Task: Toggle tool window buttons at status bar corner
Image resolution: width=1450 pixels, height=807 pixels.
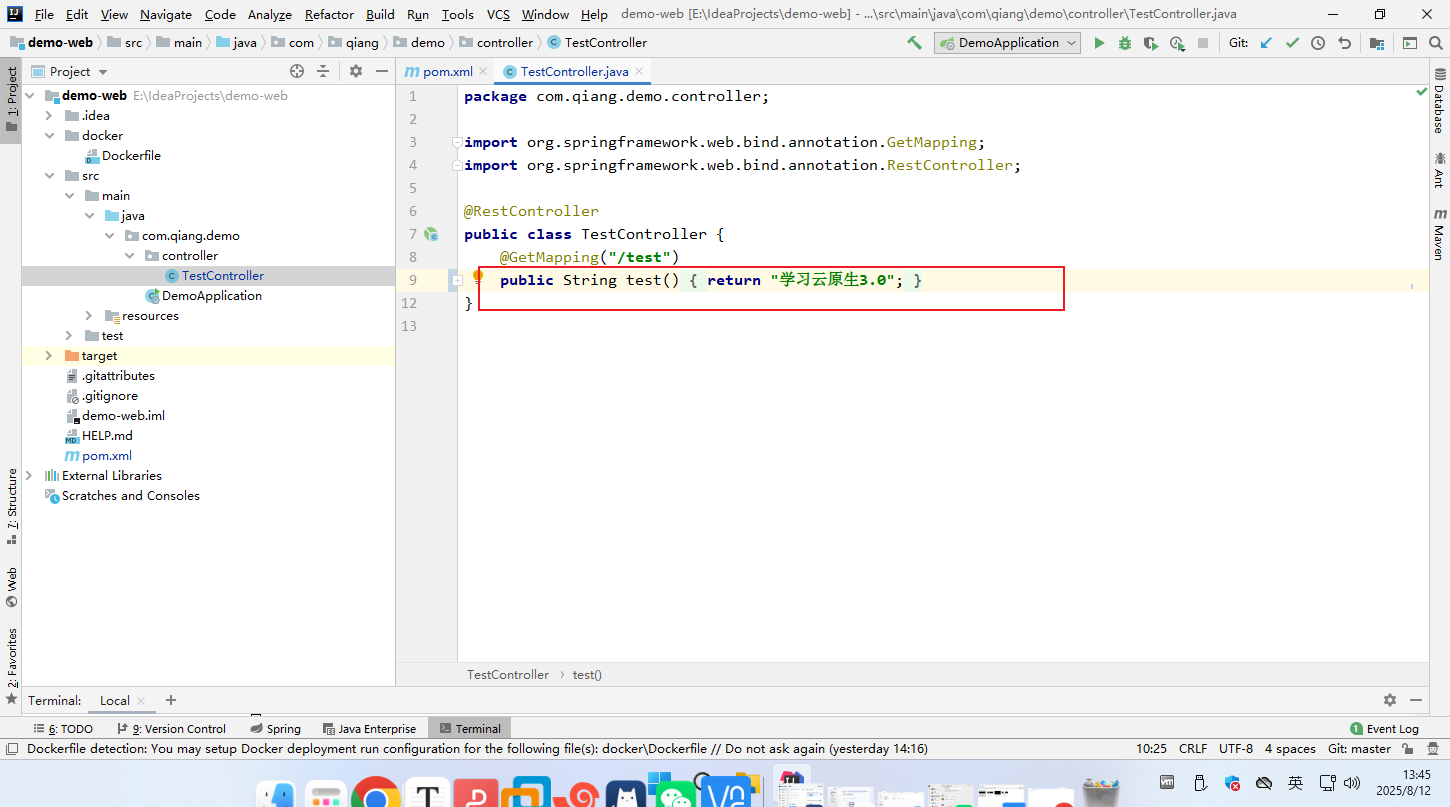Action: pyautogui.click(x=11, y=749)
